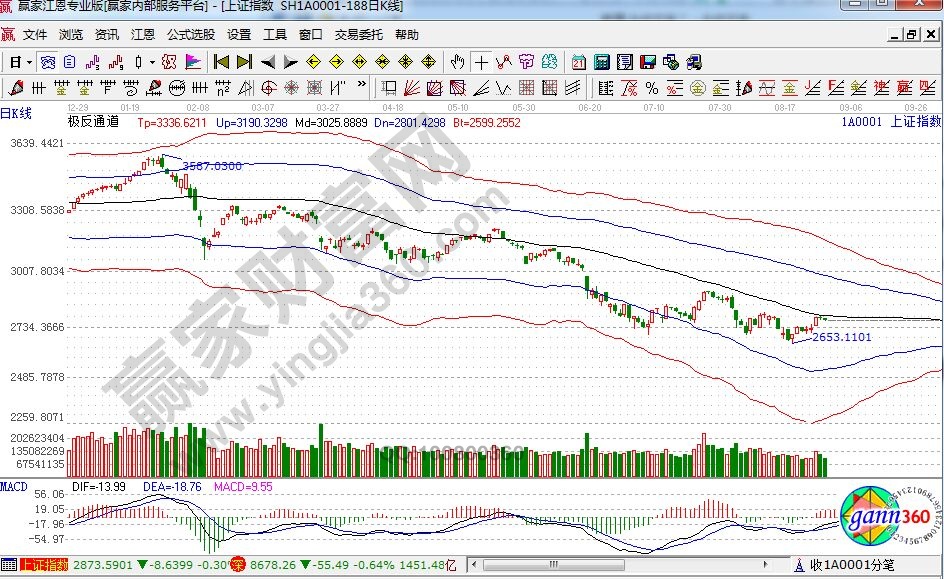Open the 交易委托 menu
This screenshot has width=944, height=579.
click(359, 34)
